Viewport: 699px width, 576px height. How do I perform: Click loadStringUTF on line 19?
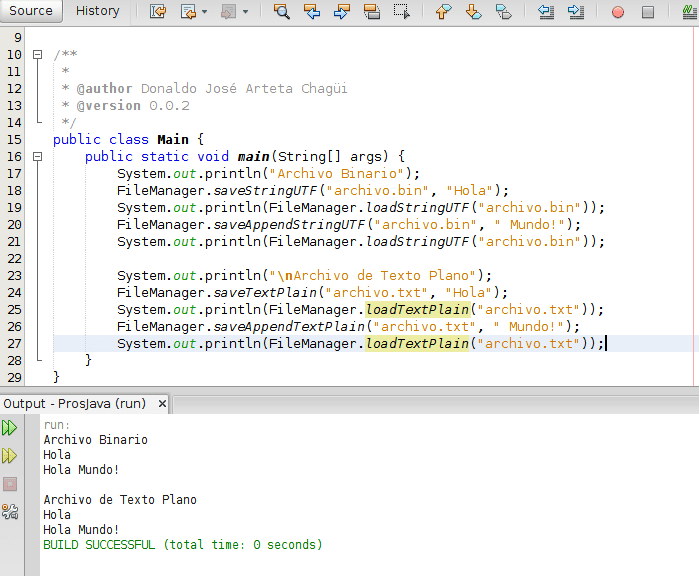coord(417,208)
